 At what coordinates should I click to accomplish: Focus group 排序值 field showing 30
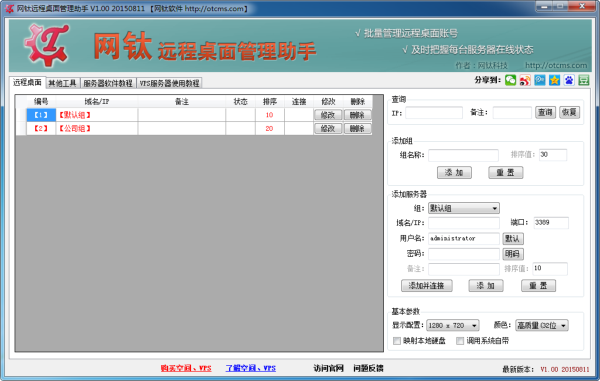click(553, 155)
